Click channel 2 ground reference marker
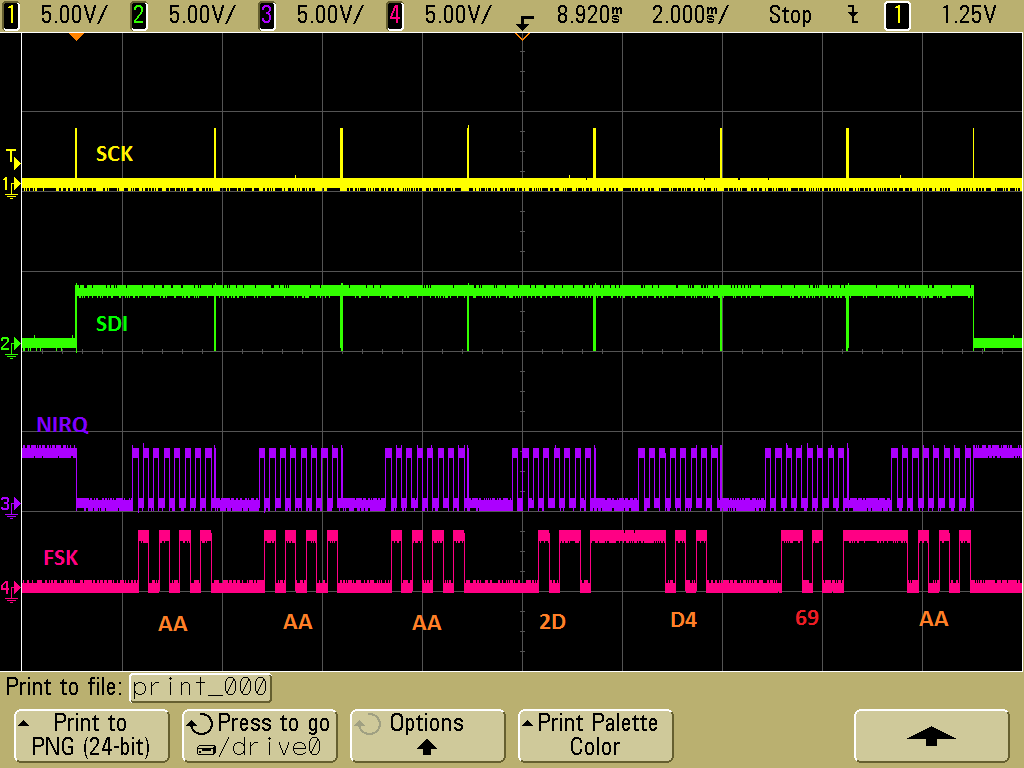 point(10,346)
